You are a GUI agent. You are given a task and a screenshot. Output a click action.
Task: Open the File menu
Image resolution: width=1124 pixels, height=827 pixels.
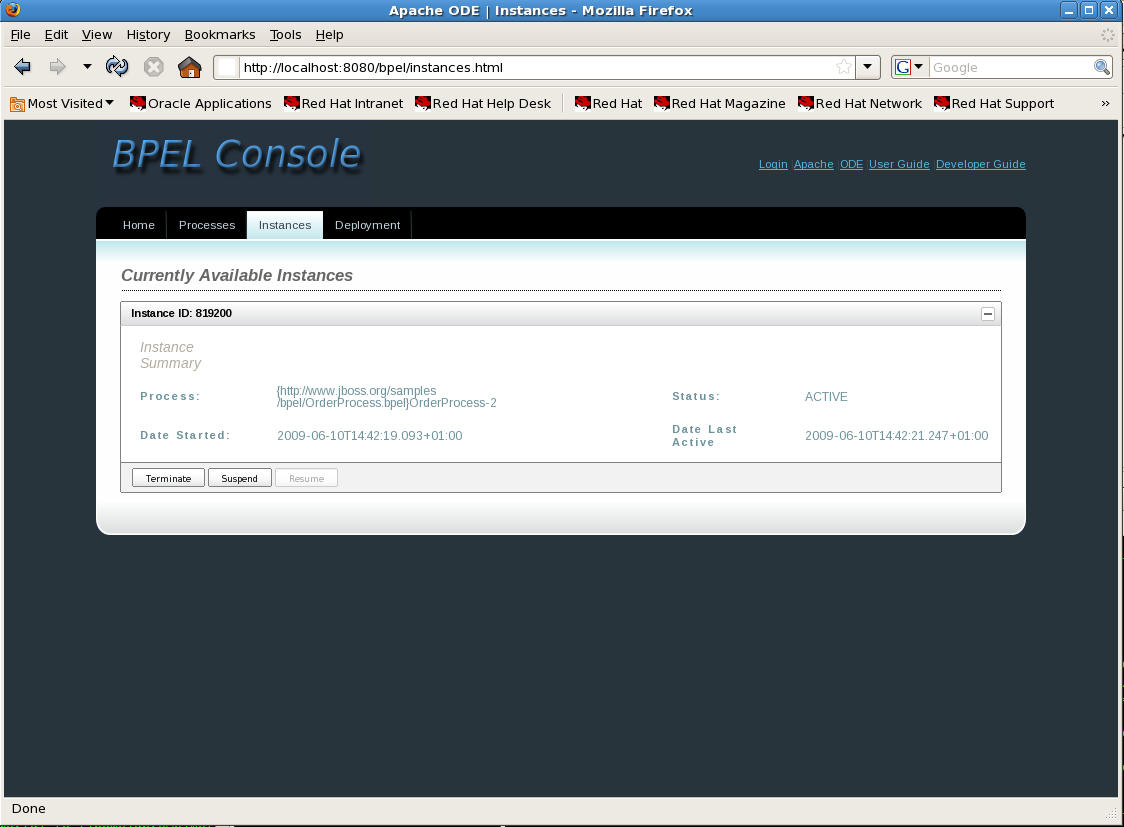[x=20, y=34]
